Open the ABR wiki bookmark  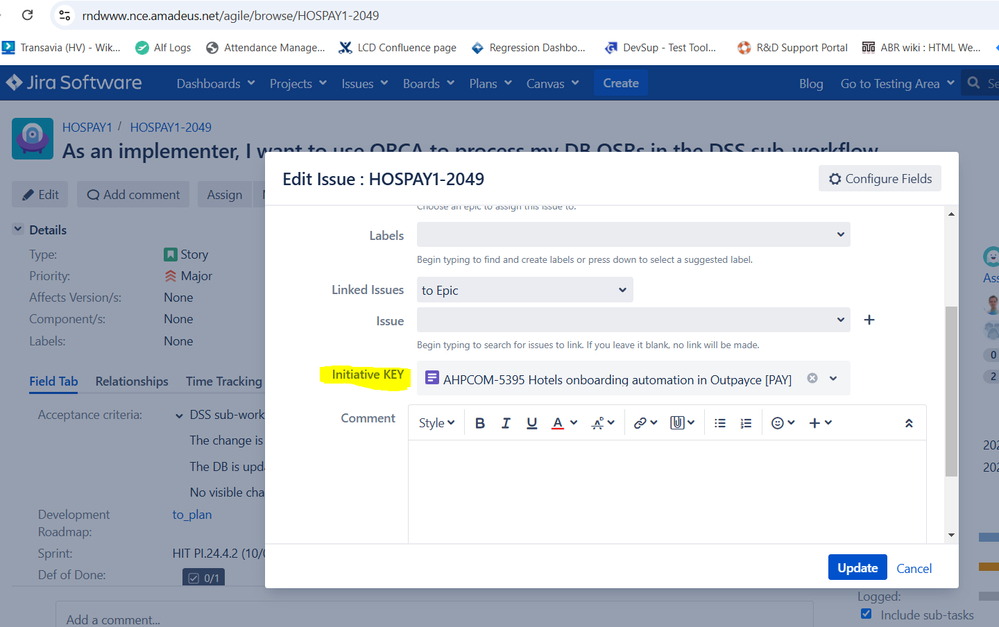tap(921, 48)
